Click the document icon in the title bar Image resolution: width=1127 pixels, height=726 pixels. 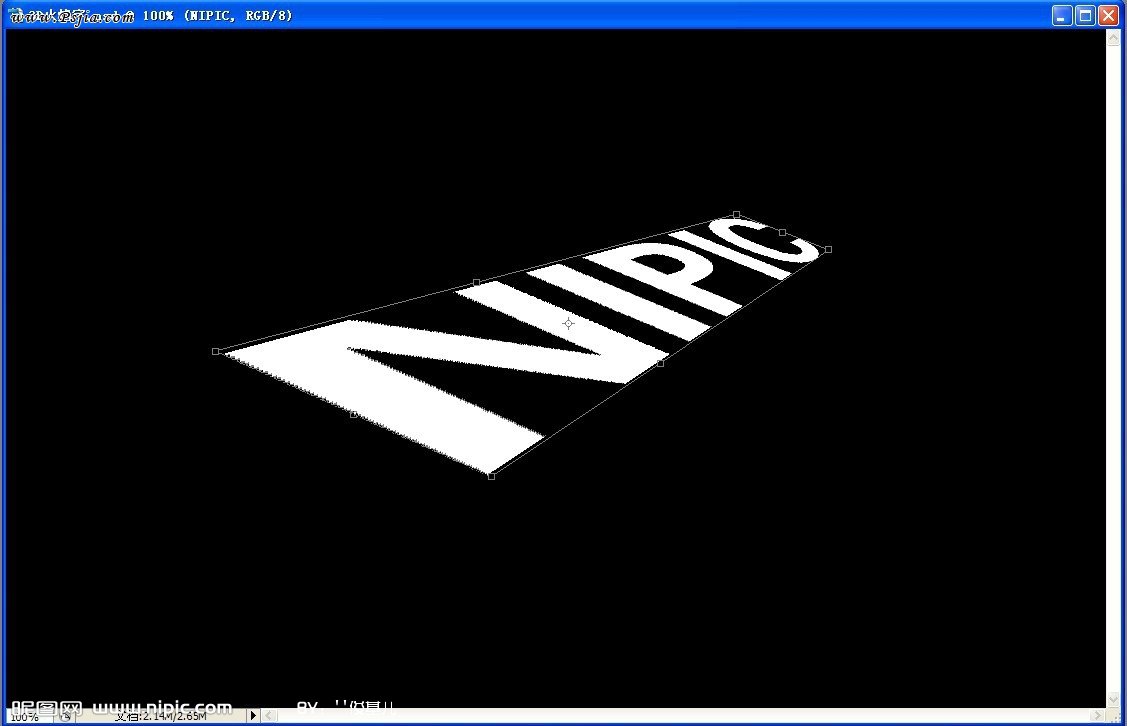[16, 14]
